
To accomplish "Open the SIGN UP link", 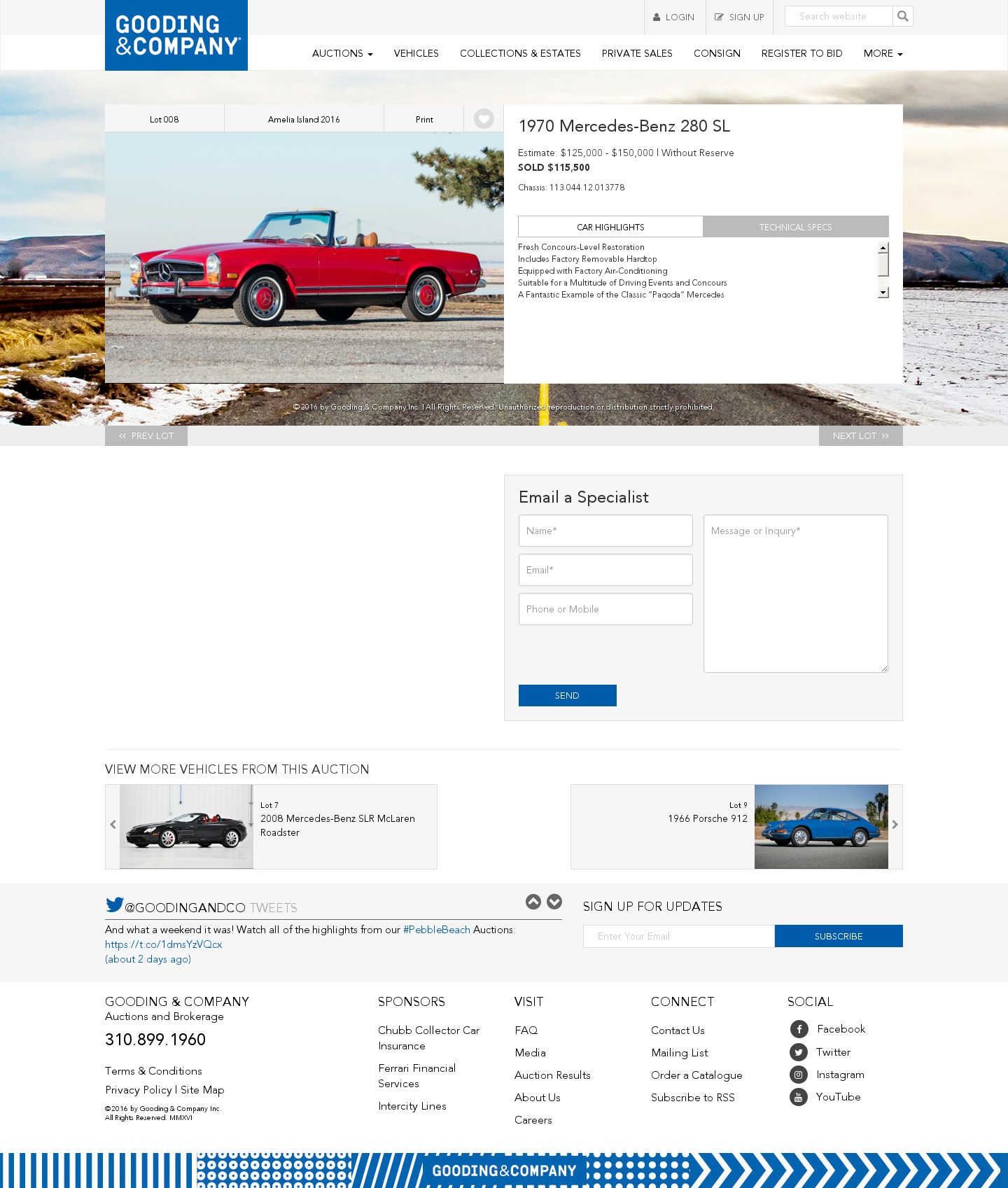I will (x=739, y=18).
